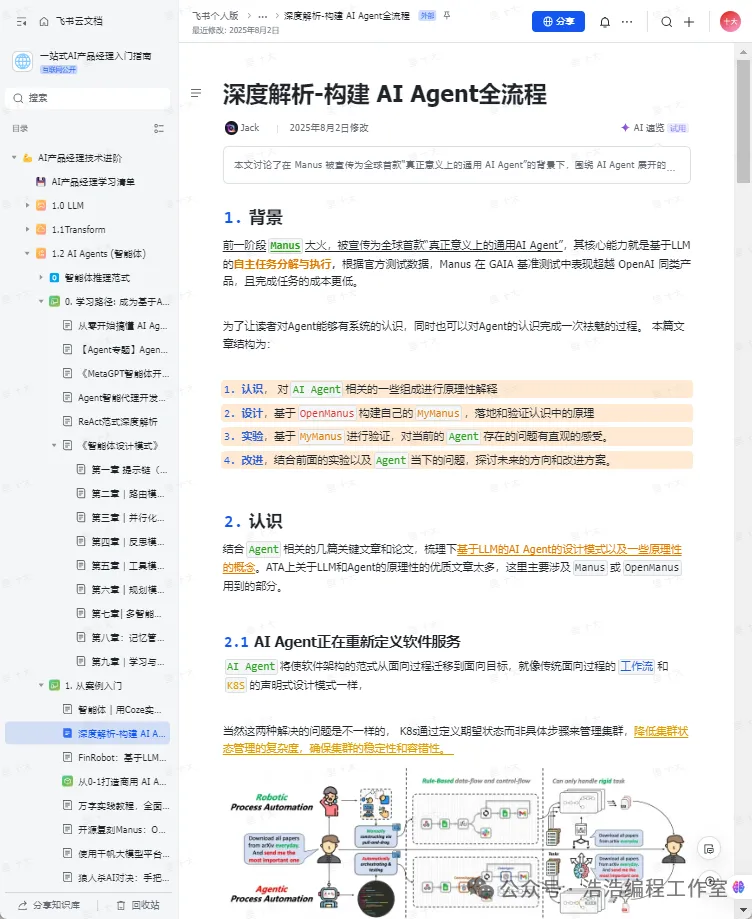Toggle the document outline icon beside the title
The image size is (752, 919).
(x=196, y=93)
